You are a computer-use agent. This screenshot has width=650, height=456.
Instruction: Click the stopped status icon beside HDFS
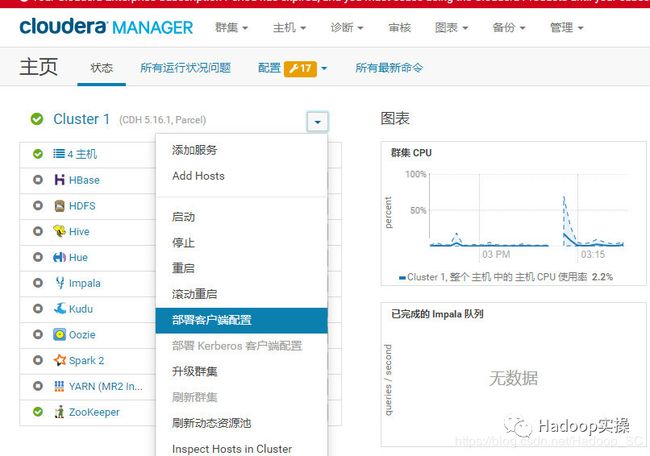click(38, 206)
